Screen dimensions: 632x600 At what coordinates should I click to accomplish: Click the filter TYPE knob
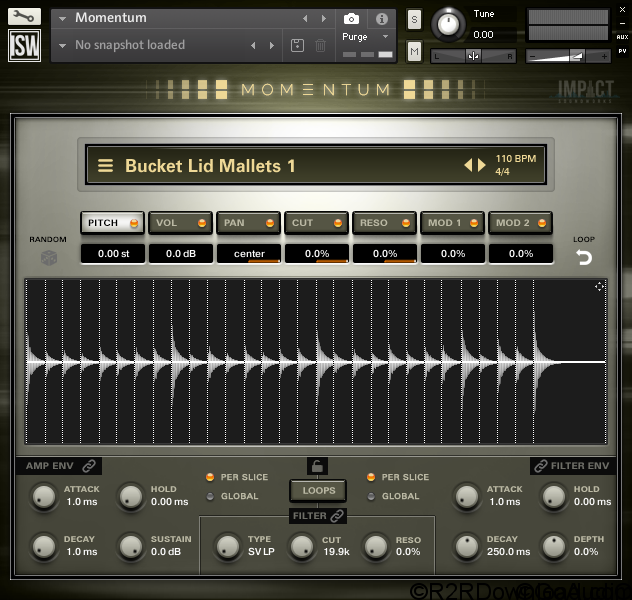pyautogui.click(x=228, y=546)
